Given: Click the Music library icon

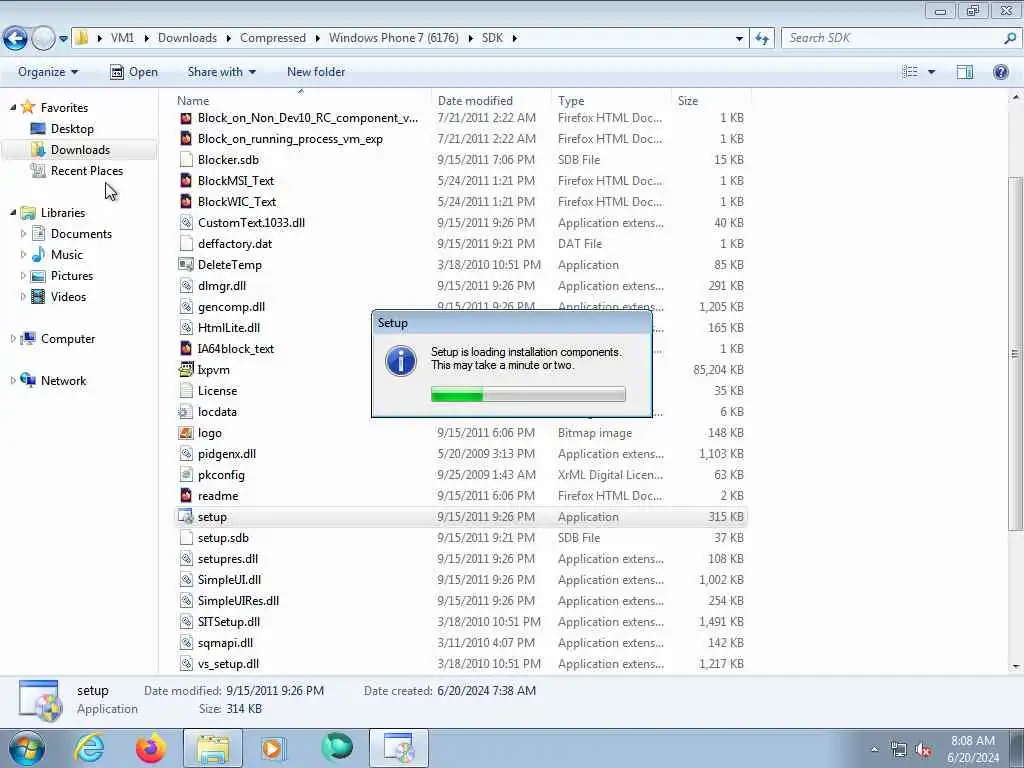Looking at the screenshot, I should pos(39,254).
